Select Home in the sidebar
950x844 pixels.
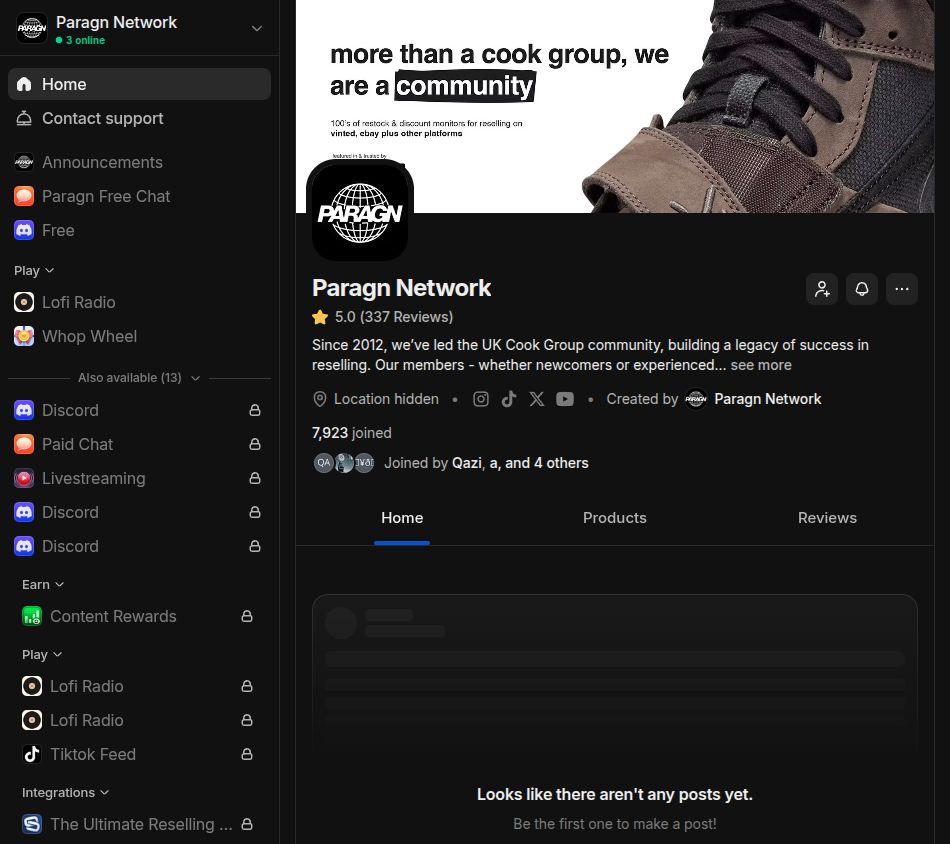[x=139, y=84]
